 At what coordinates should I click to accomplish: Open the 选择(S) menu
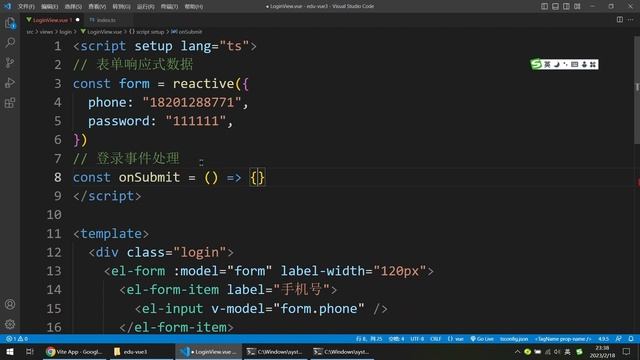coord(73,7)
